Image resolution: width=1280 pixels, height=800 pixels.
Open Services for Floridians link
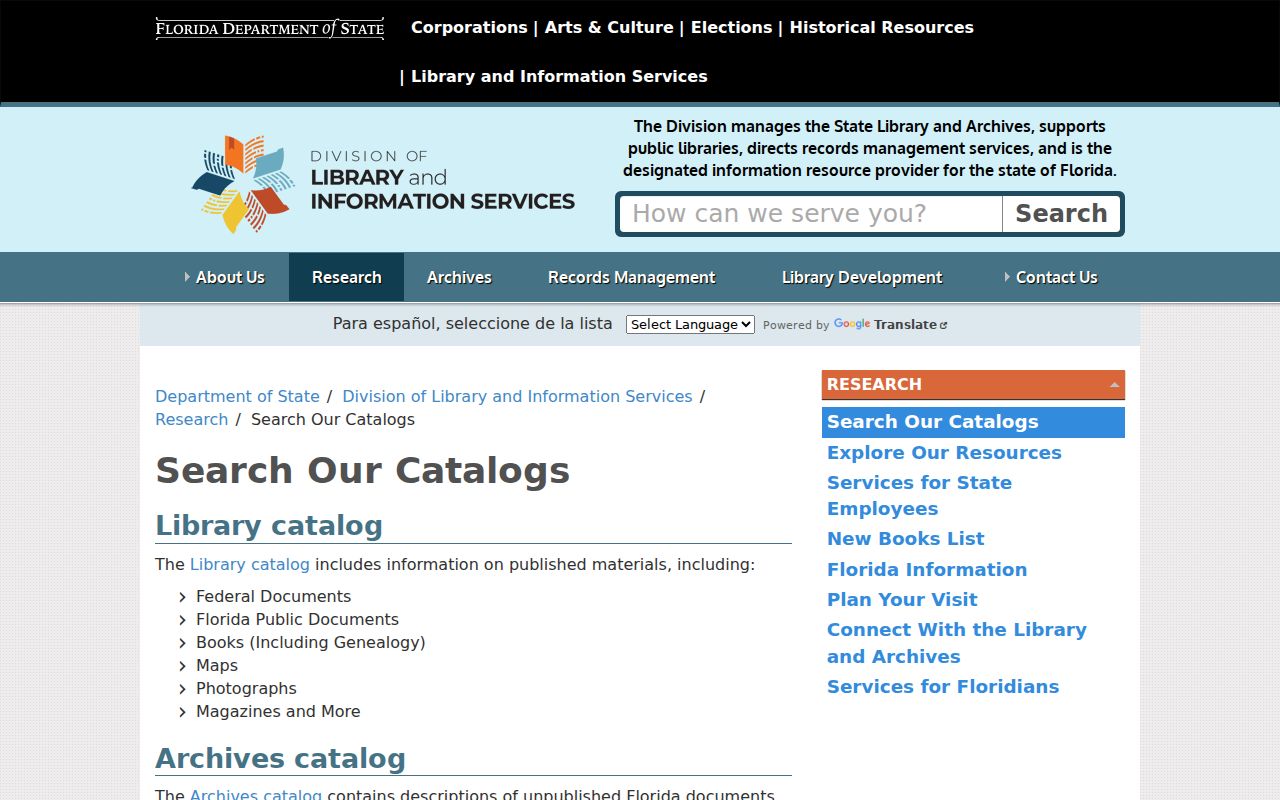click(x=943, y=687)
